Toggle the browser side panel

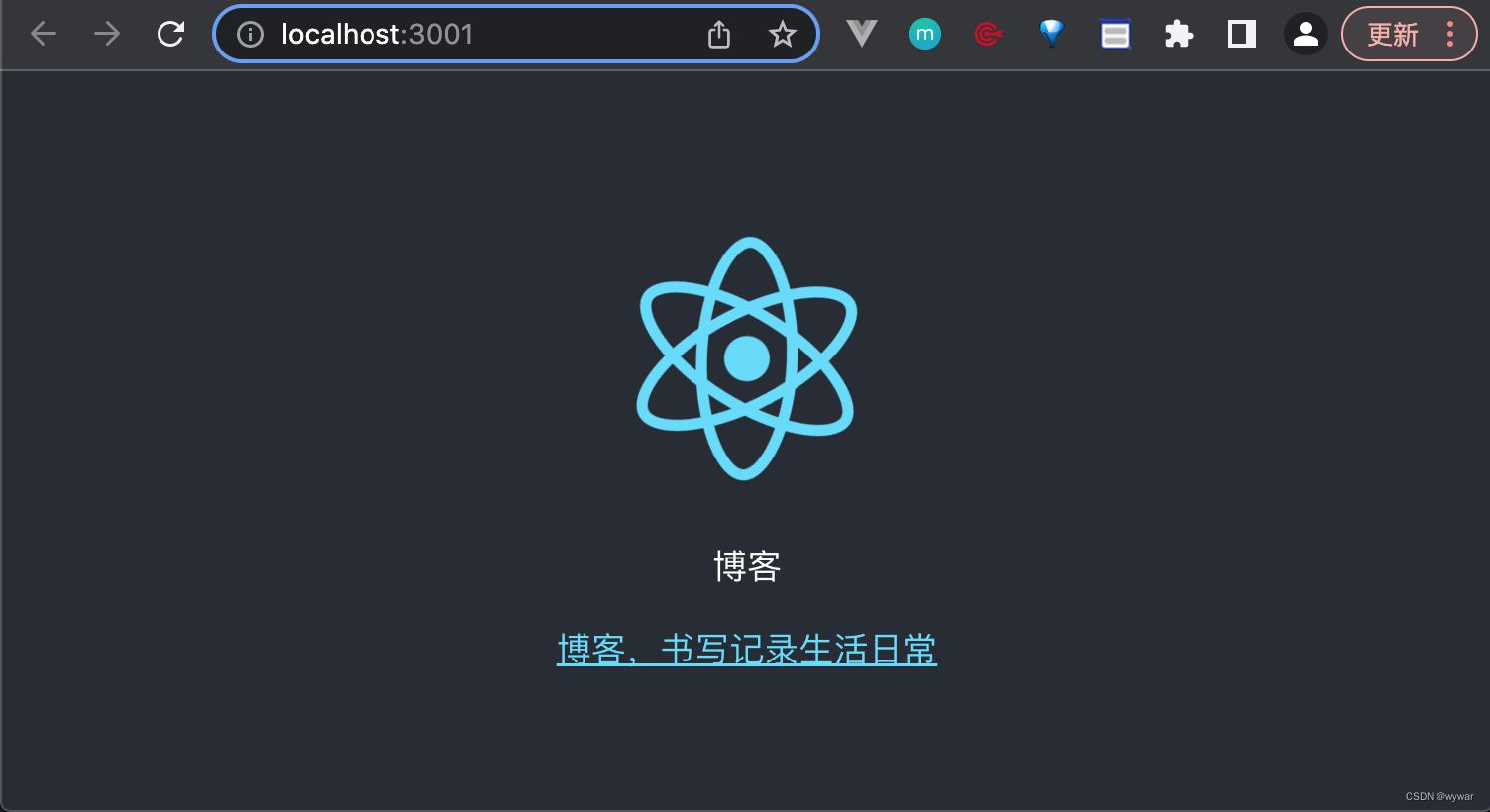1242,34
